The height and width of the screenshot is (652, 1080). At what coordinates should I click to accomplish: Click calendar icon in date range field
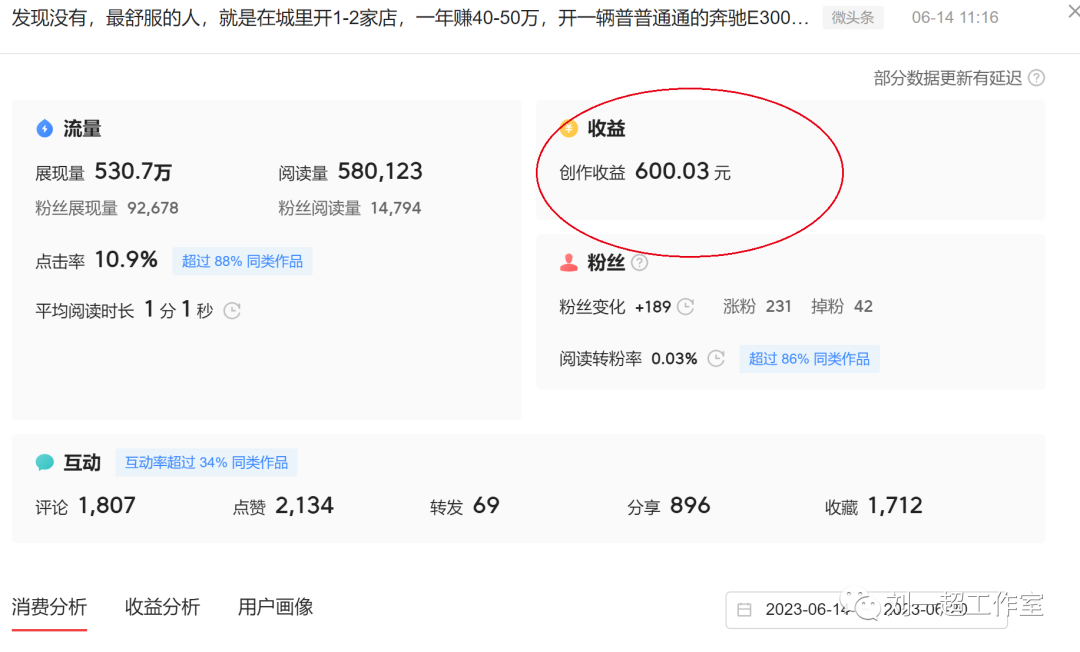[745, 609]
